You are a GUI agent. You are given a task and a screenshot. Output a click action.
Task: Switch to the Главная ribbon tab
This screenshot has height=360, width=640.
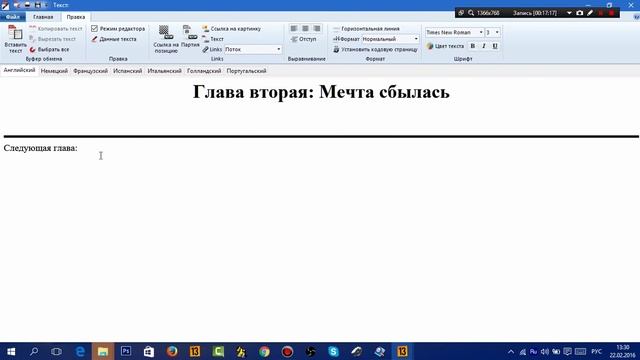tap(43, 17)
